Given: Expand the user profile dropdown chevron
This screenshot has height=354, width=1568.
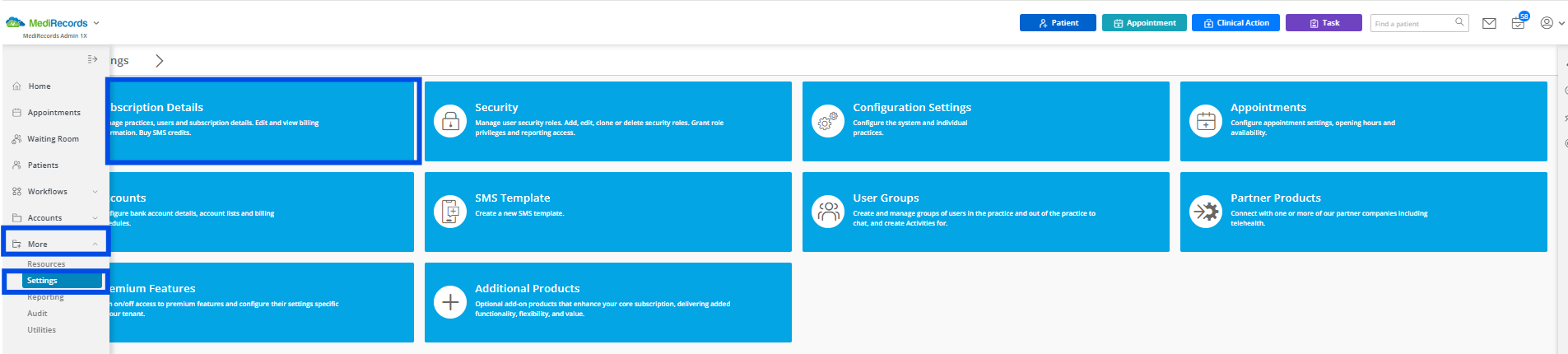Looking at the screenshot, I should point(1561,23).
